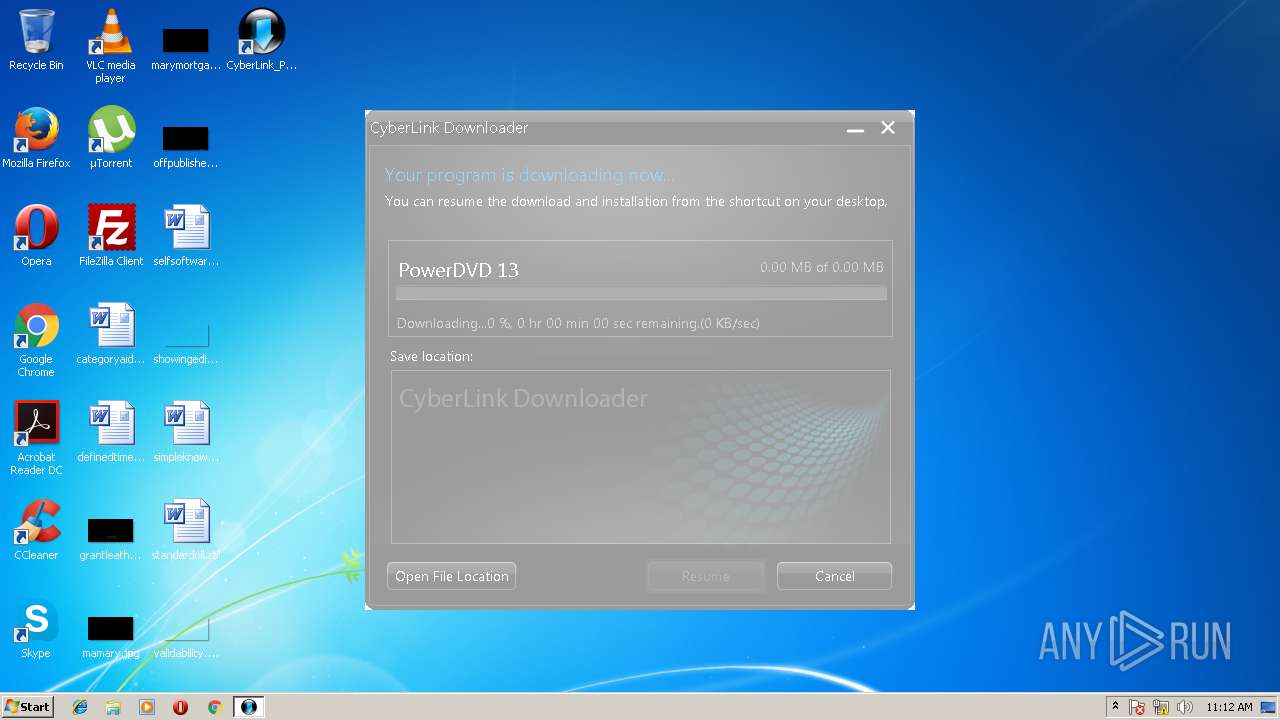1280x720 pixels.
Task: Click Open File Location button
Action: coord(452,576)
